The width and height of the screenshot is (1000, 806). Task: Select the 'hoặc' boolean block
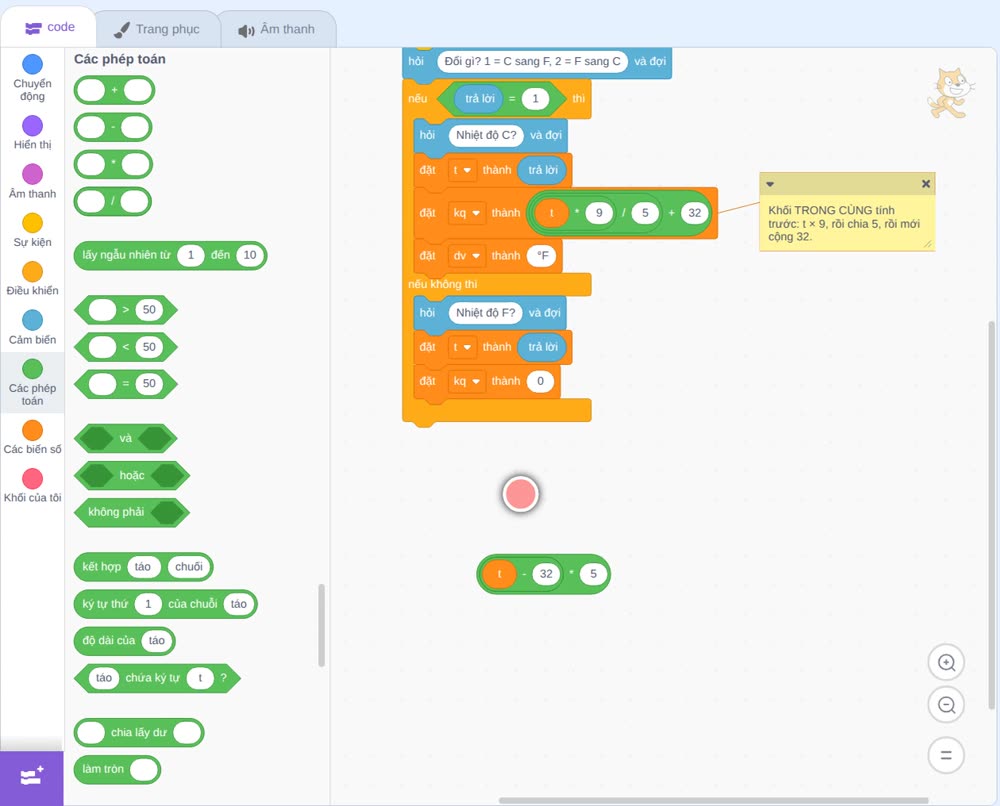132,475
